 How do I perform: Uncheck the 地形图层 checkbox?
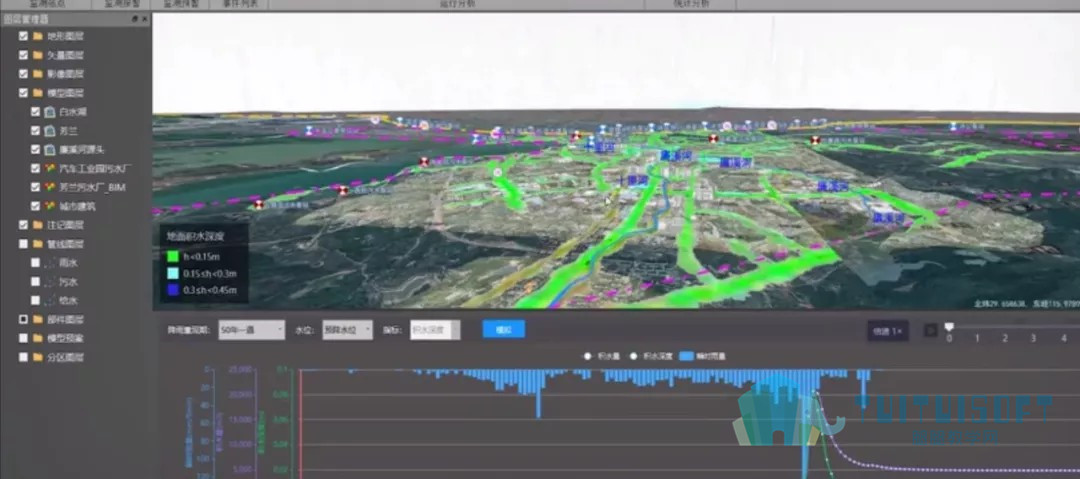(x=23, y=36)
